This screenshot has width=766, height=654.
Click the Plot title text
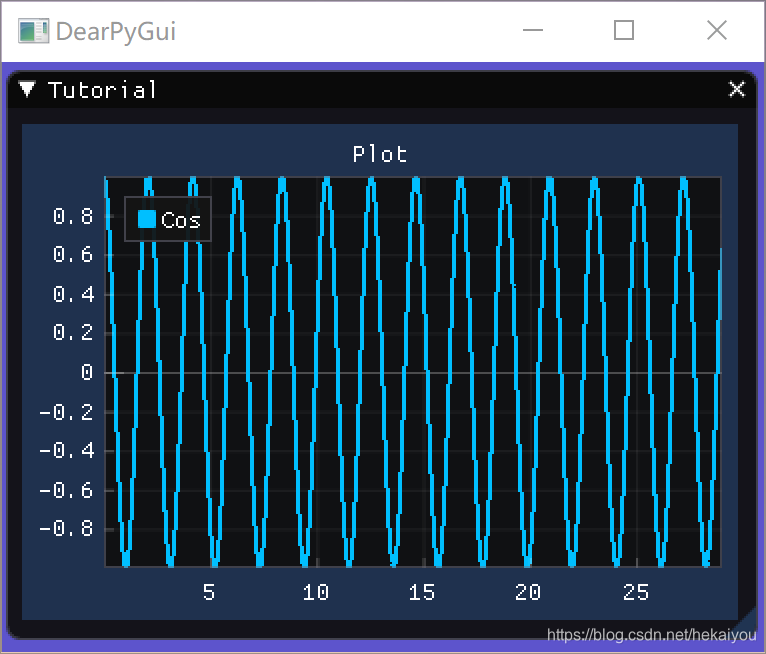click(x=380, y=154)
